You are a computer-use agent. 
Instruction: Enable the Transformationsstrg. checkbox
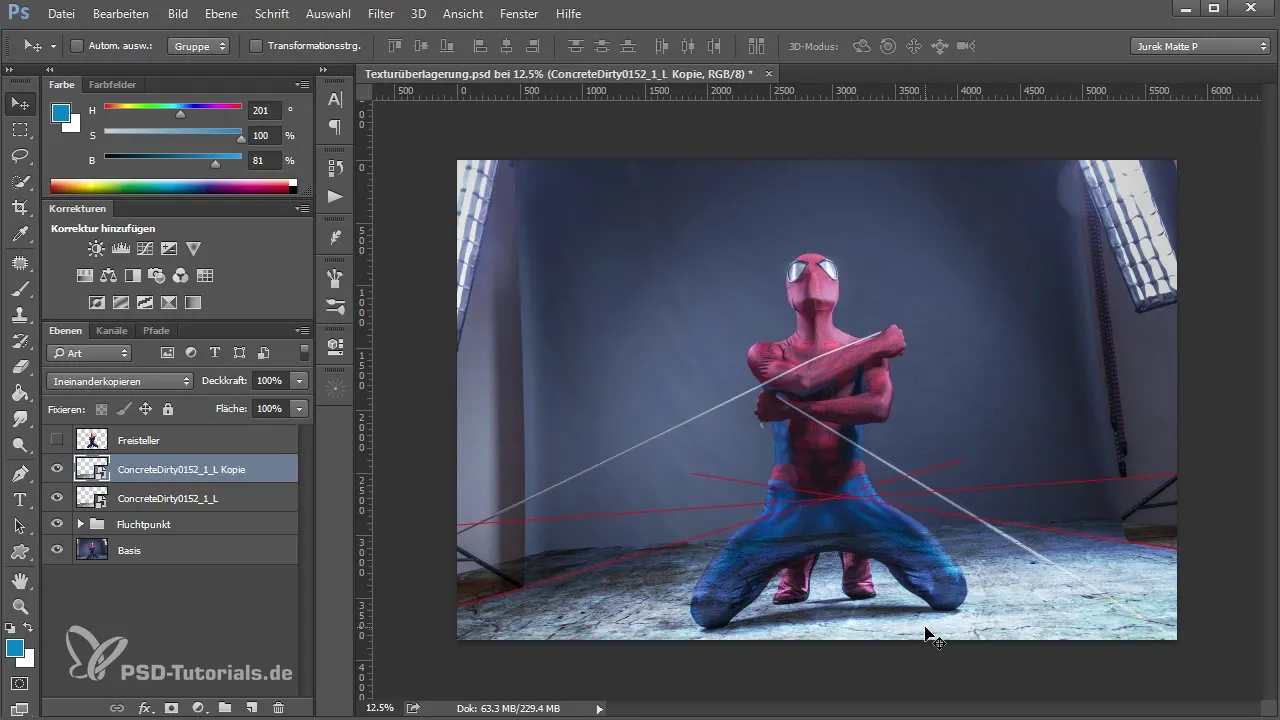point(256,46)
